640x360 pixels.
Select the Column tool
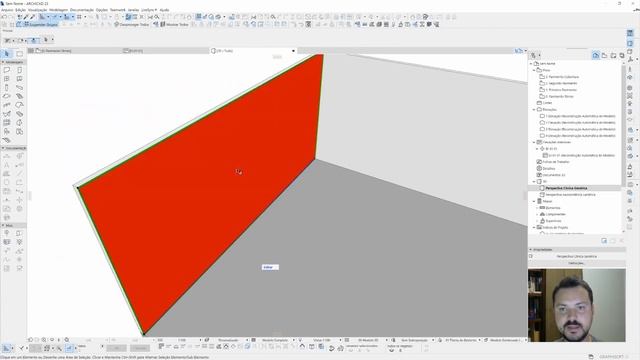(7, 87)
